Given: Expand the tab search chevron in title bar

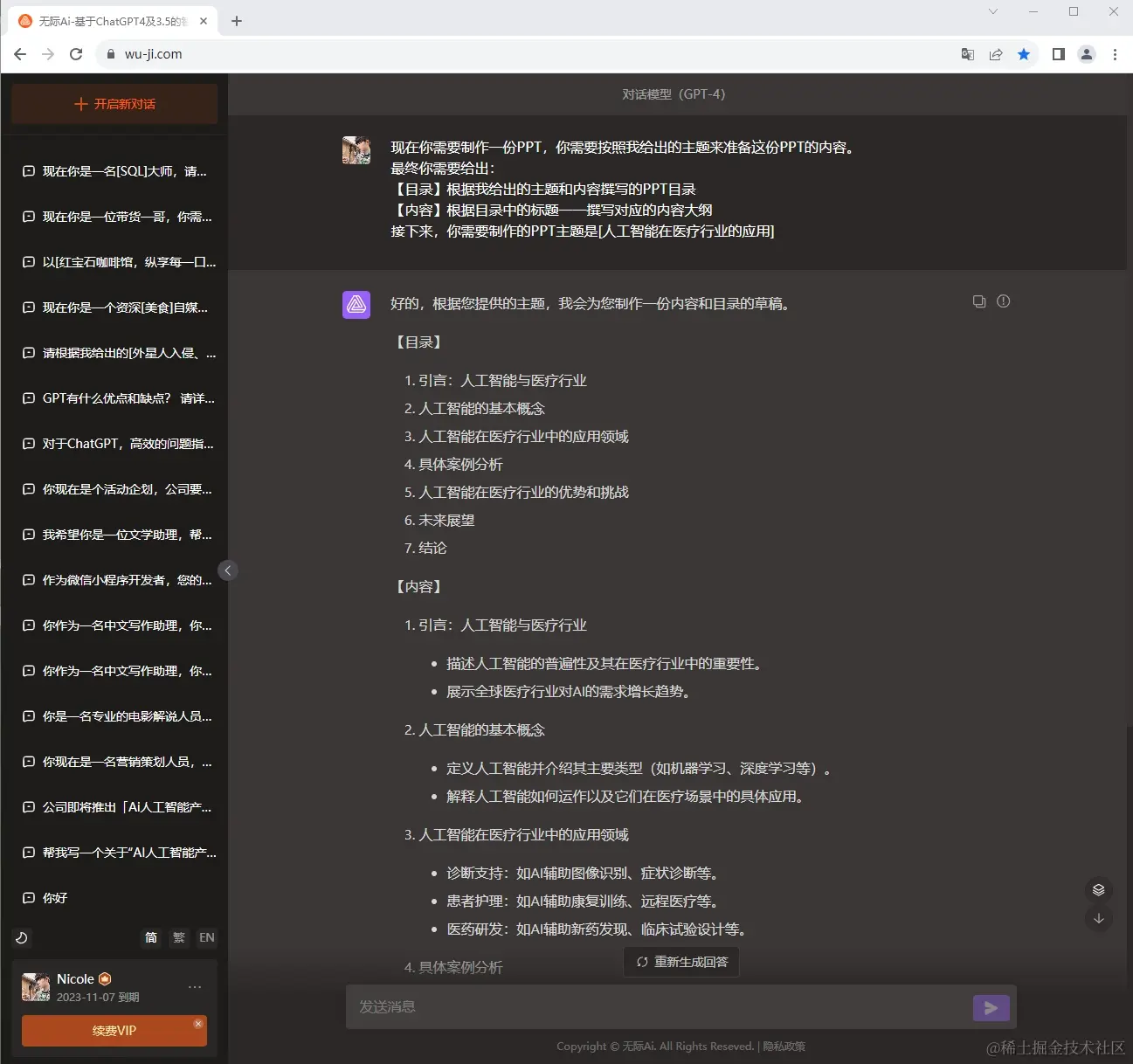Looking at the screenshot, I should coord(993,11).
